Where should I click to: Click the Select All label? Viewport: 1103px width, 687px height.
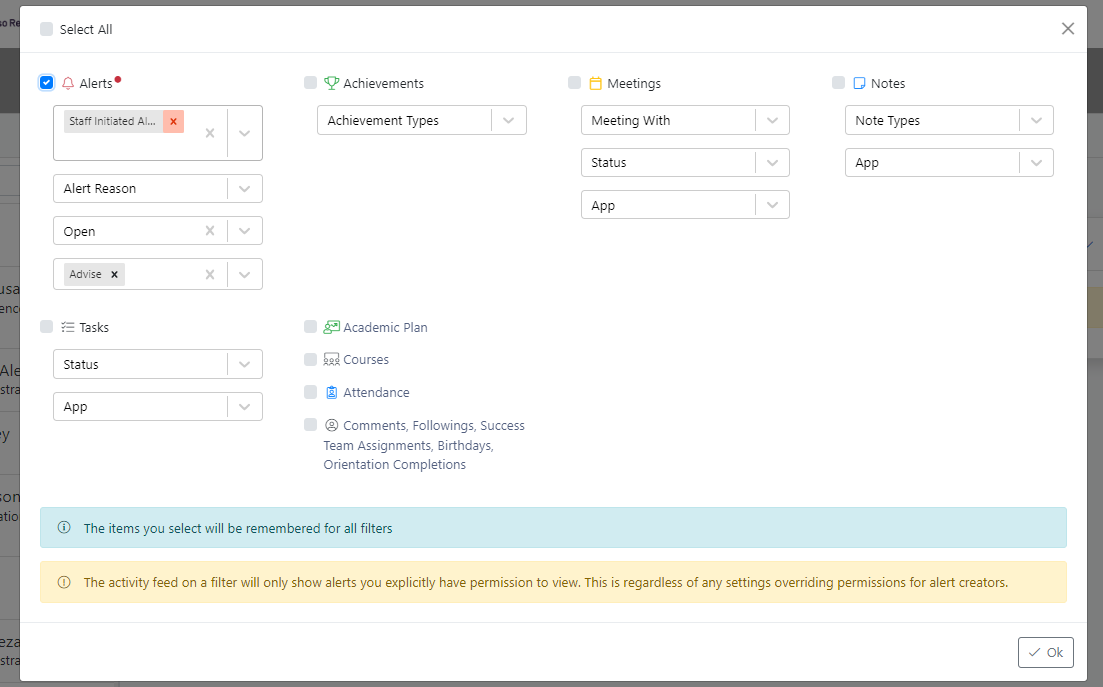pos(86,30)
